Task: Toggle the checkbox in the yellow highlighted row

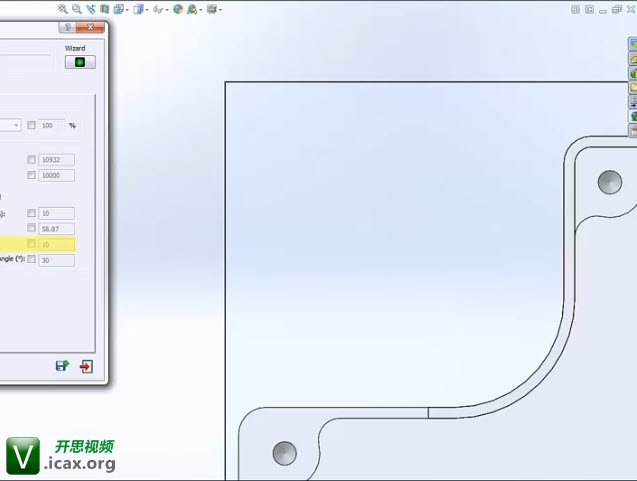Action: pyautogui.click(x=31, y=243)
